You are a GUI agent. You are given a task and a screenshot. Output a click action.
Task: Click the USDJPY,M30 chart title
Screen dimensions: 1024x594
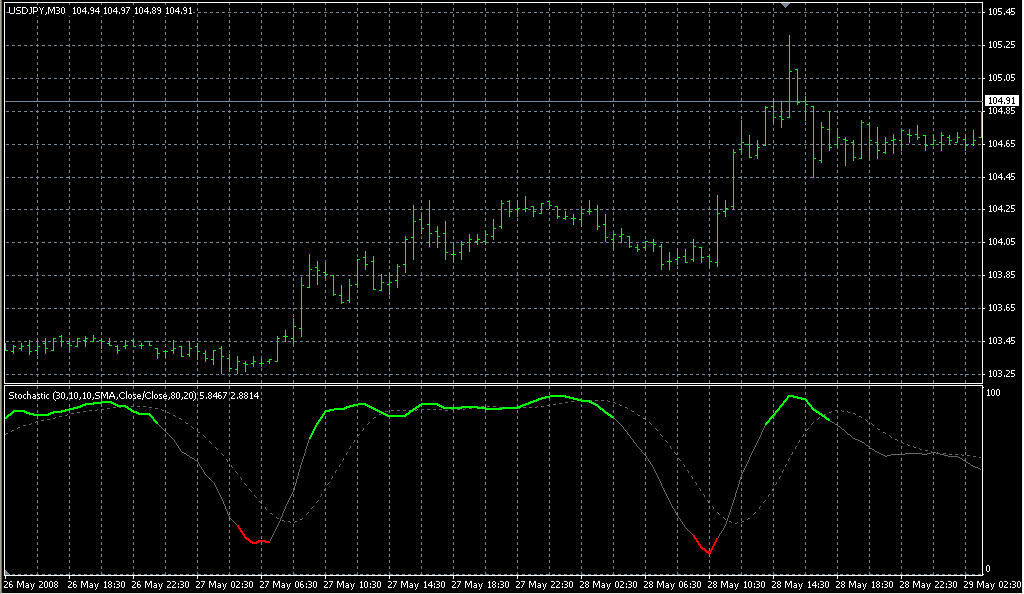(37, 11)
